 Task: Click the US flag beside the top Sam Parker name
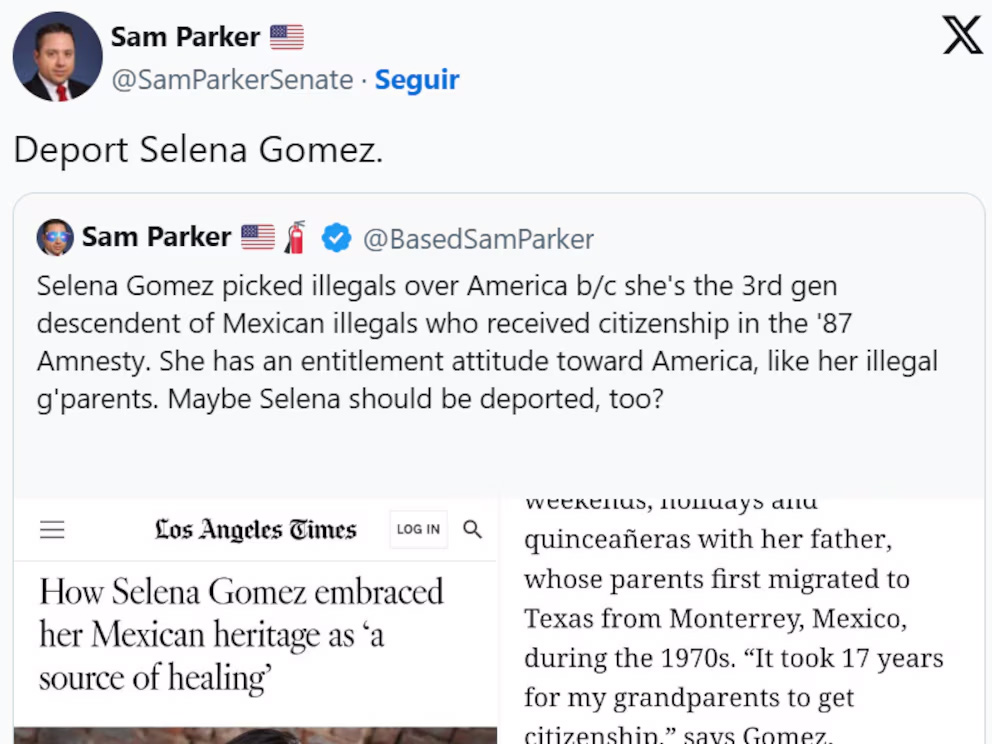pyautogui.click(x=287, y=38)
